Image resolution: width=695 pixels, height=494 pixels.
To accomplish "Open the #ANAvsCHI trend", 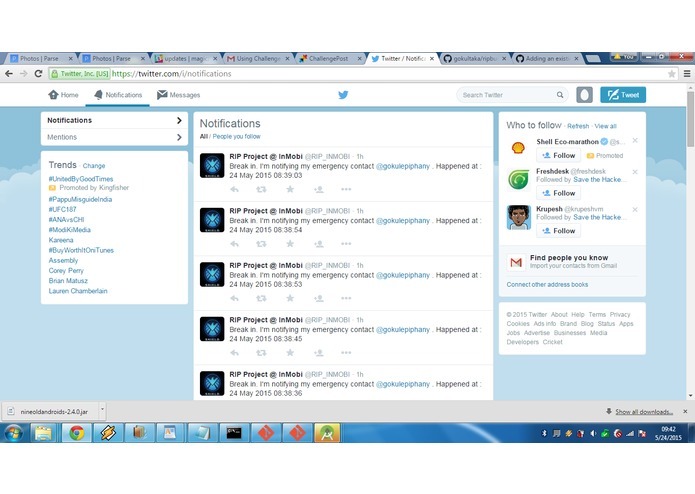I will (66, 220).
